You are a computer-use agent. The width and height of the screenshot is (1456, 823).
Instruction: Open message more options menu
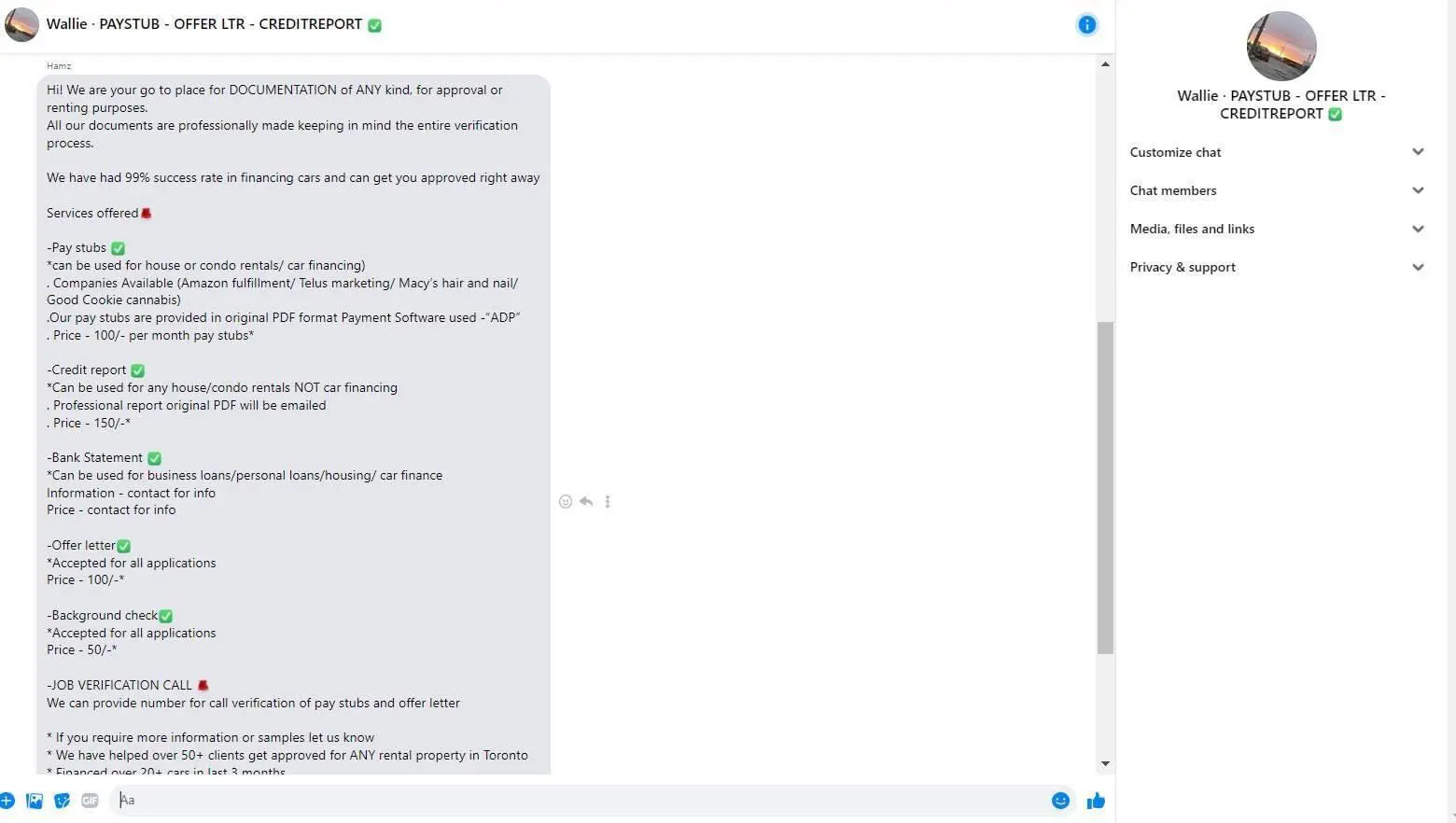click(608, 502)
